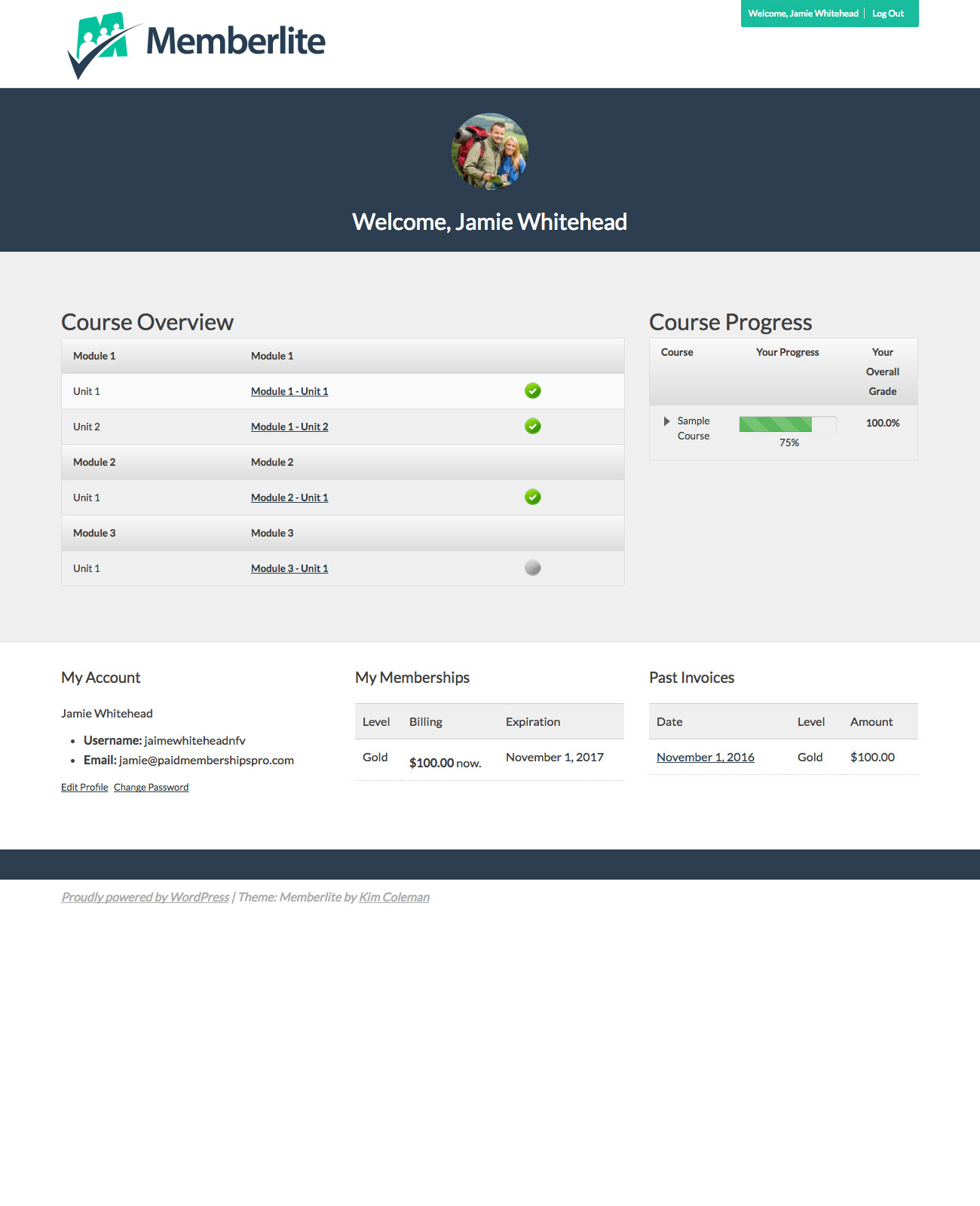This screenshot has height=1206, width=980.
Task: Click the My Account heading
Action: click(x=101, y=677)
